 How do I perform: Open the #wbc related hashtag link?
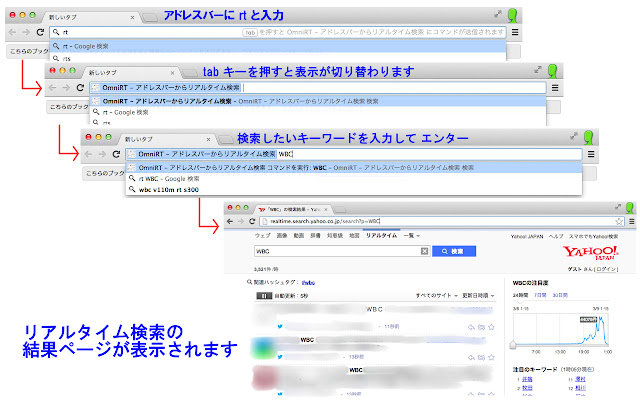(308, 282)
